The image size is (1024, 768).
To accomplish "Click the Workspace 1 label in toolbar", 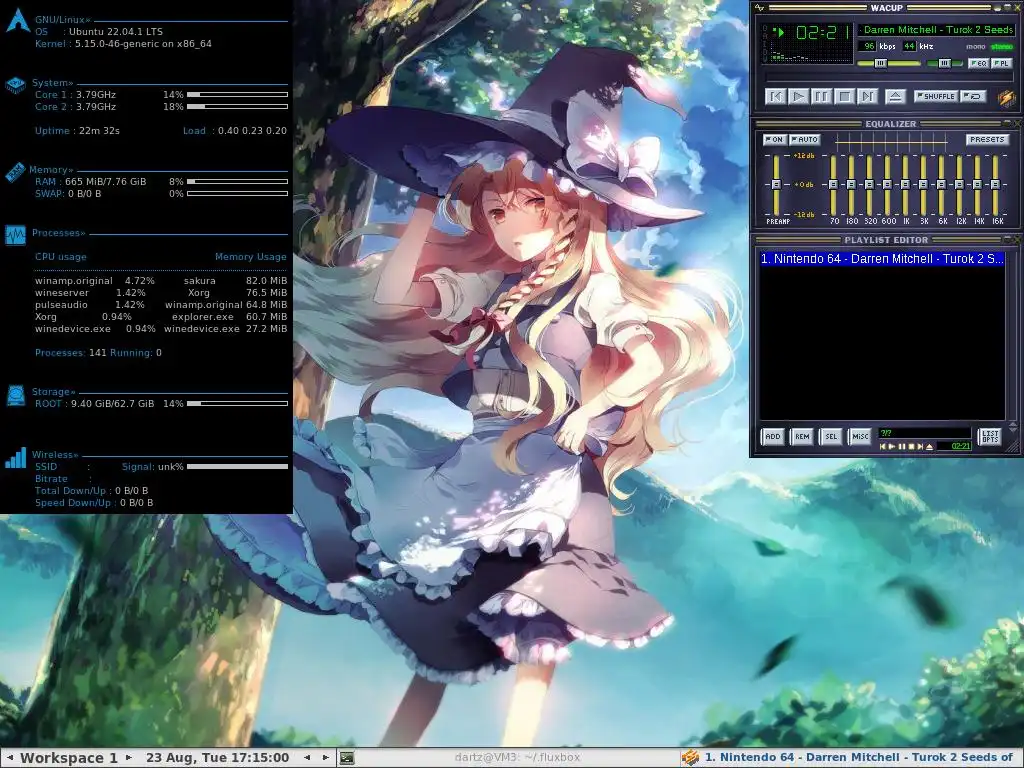I will (x=69, y=758).
